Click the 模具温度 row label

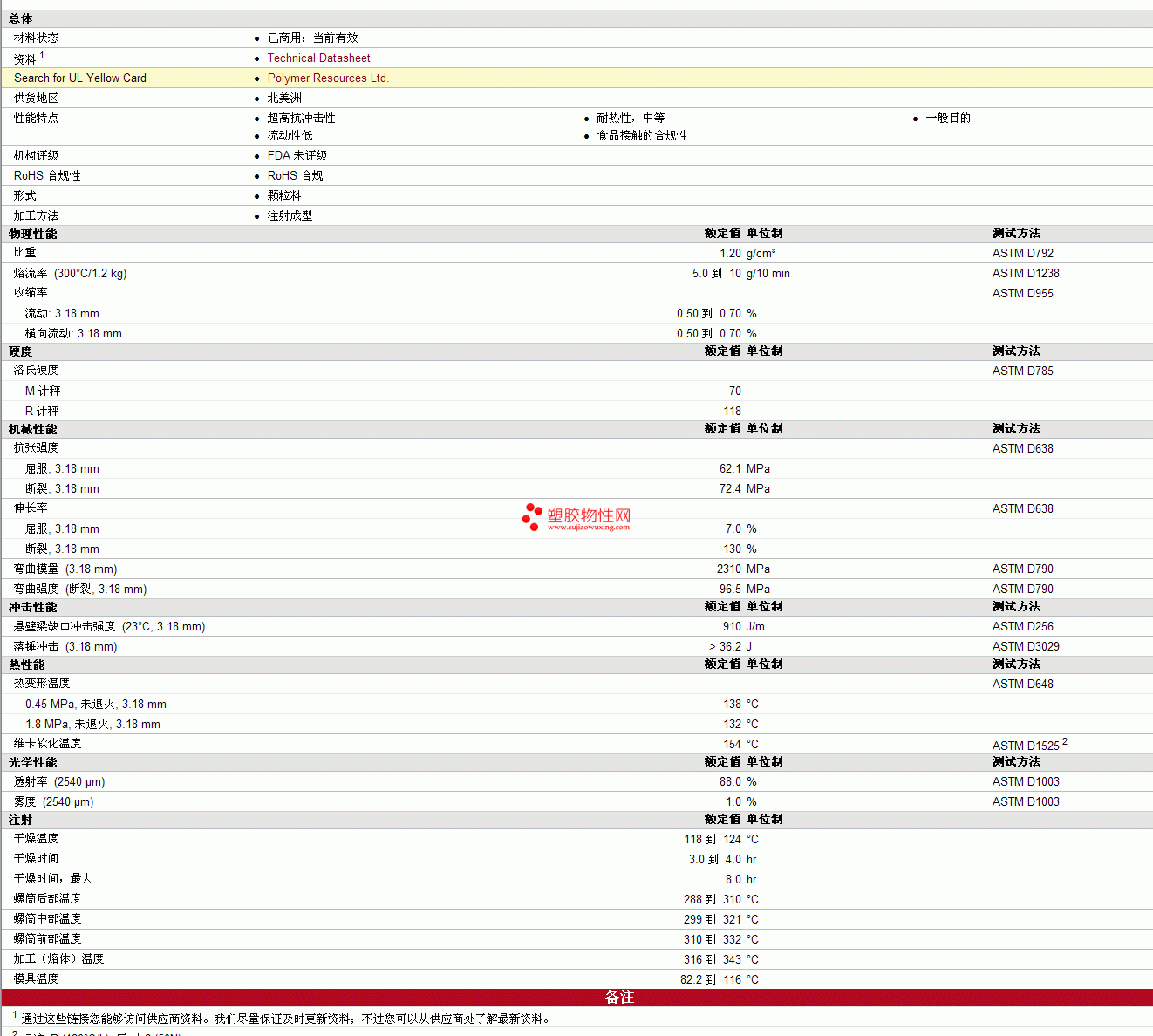click(x=37, y=979)
